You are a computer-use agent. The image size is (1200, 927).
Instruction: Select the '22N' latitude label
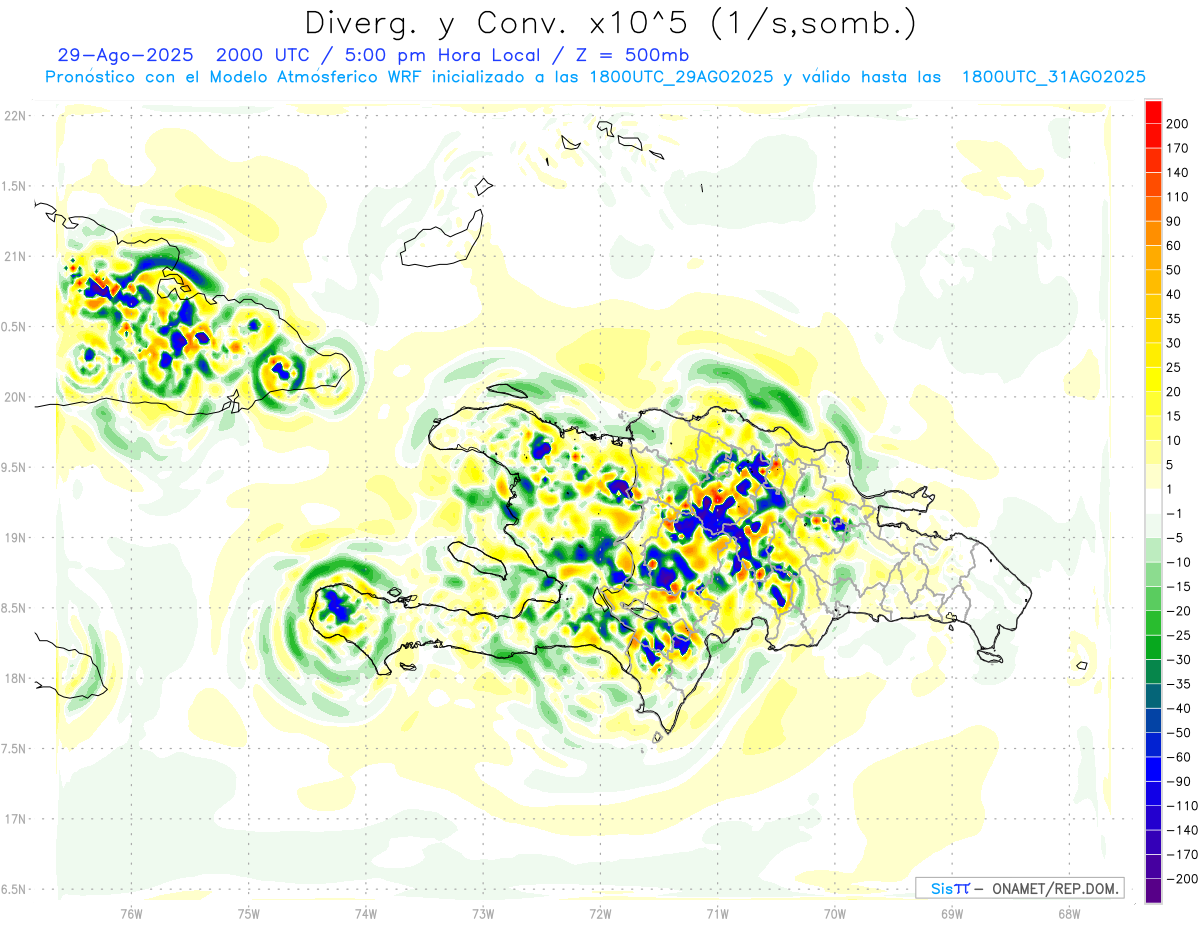point(15,115)
